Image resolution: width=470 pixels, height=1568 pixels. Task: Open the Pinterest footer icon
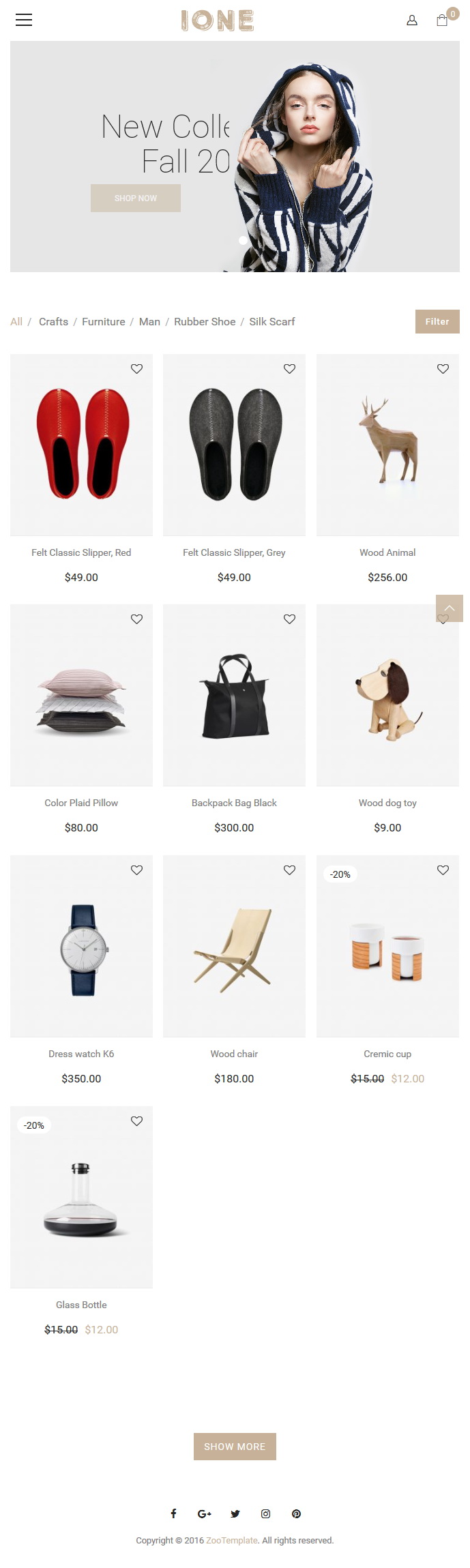(296, 1513)
